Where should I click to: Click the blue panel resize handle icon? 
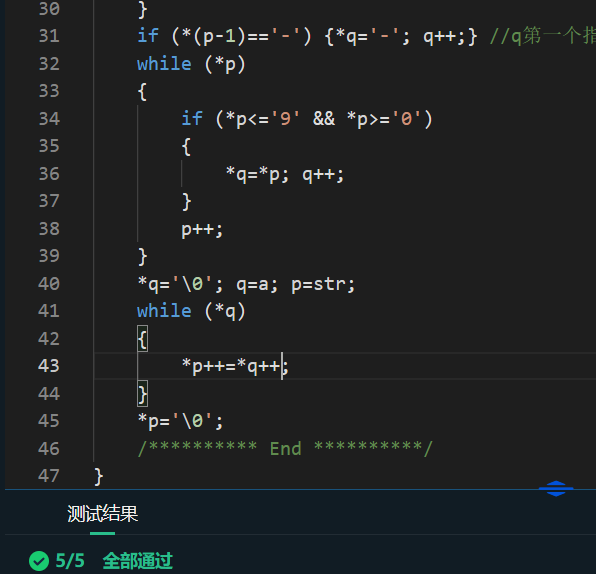556,488
